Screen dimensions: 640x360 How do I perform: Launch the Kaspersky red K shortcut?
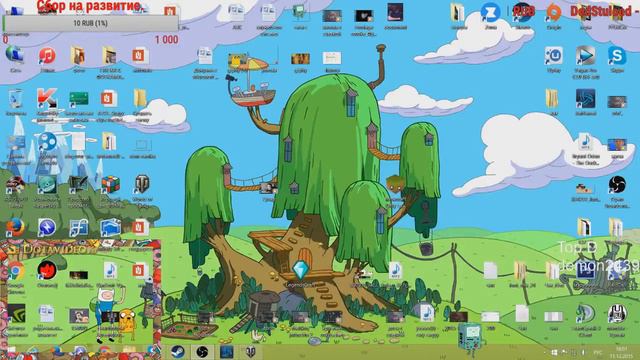click(47, 98)
